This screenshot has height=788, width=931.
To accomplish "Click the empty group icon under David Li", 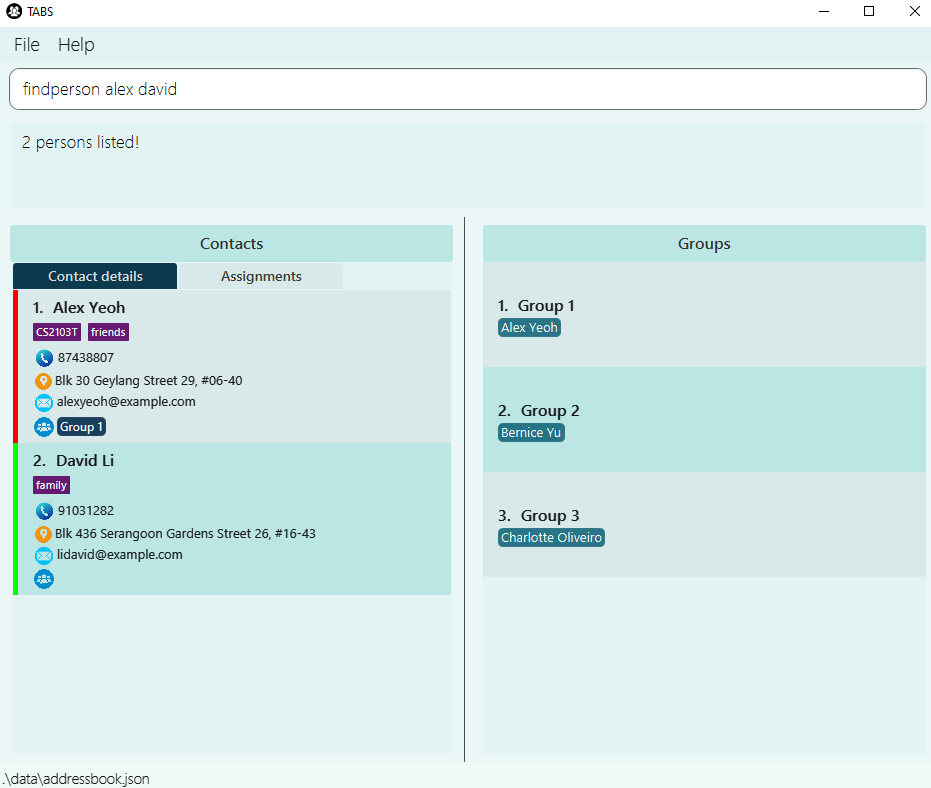I will pos(44,579).
